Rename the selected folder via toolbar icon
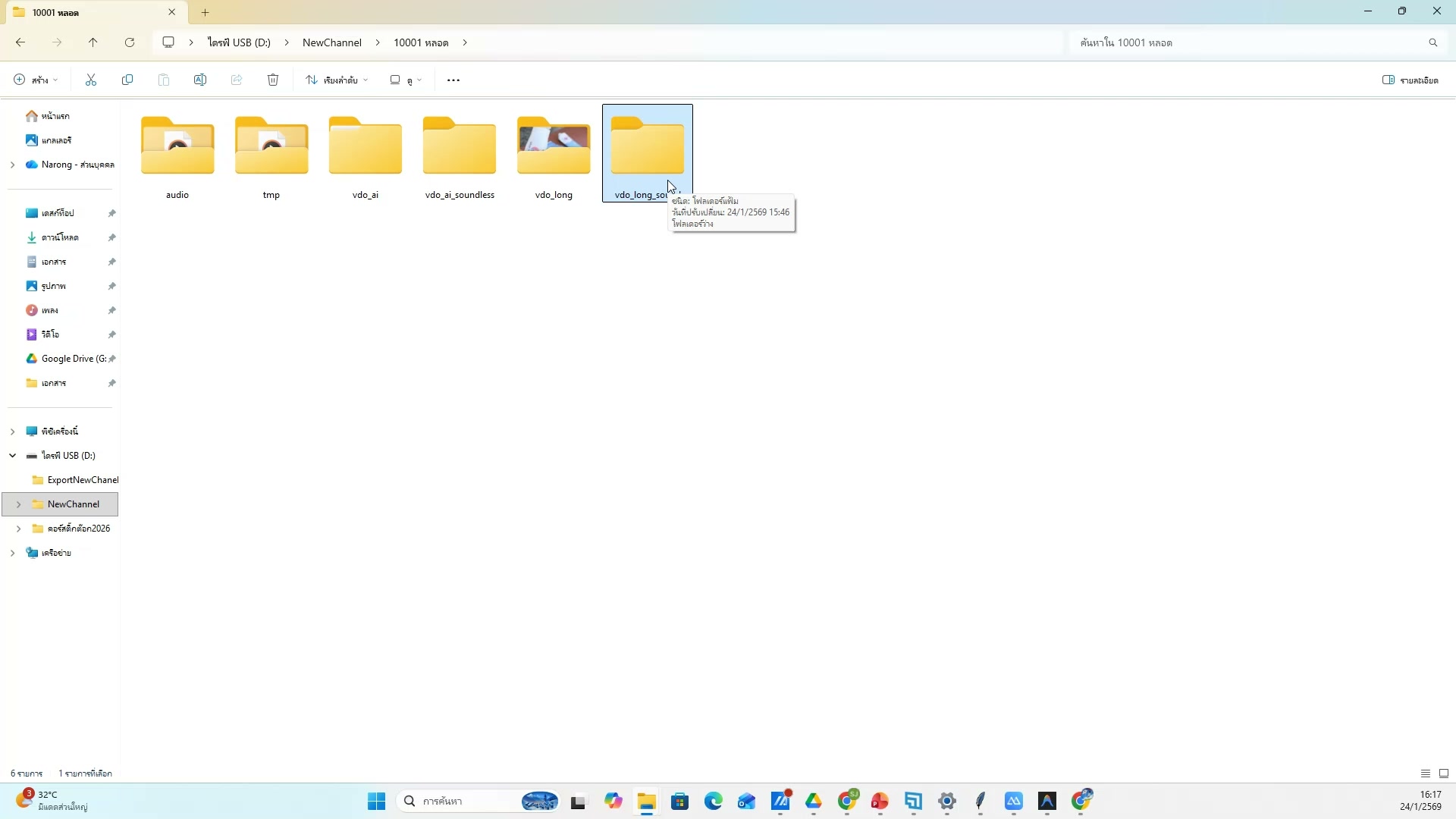Image resolution: width=1456 pixels, height=819 pixels. point(200,80)
